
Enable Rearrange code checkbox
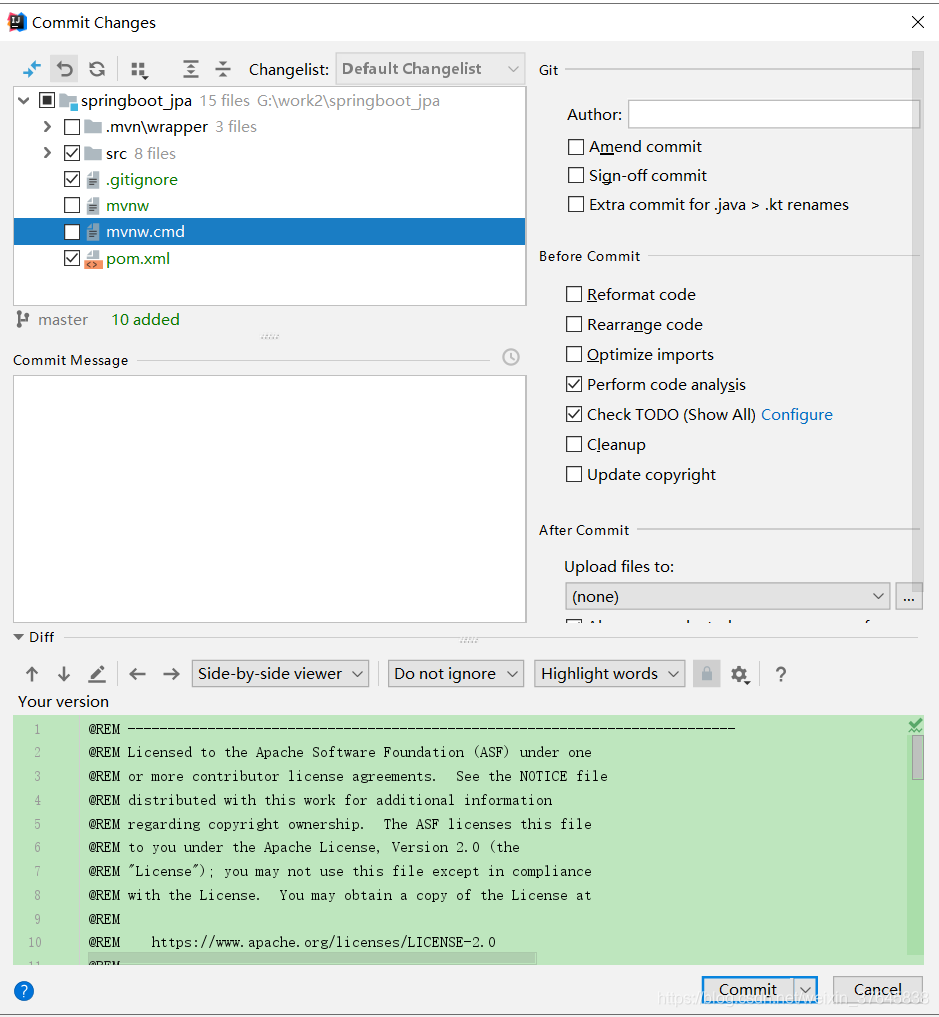point(574,324)
